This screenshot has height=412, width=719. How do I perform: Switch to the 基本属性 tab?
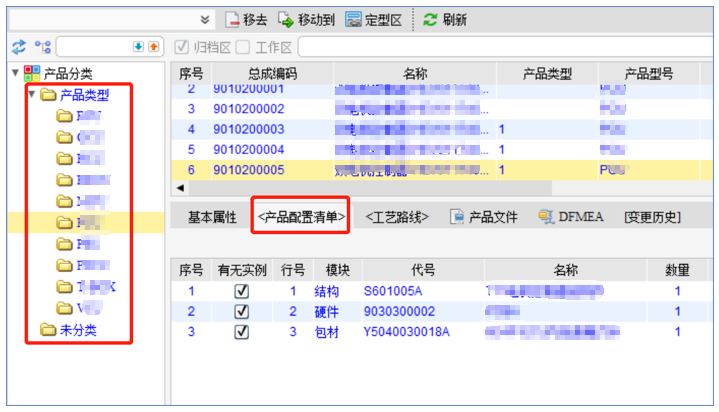pos(211,216)
